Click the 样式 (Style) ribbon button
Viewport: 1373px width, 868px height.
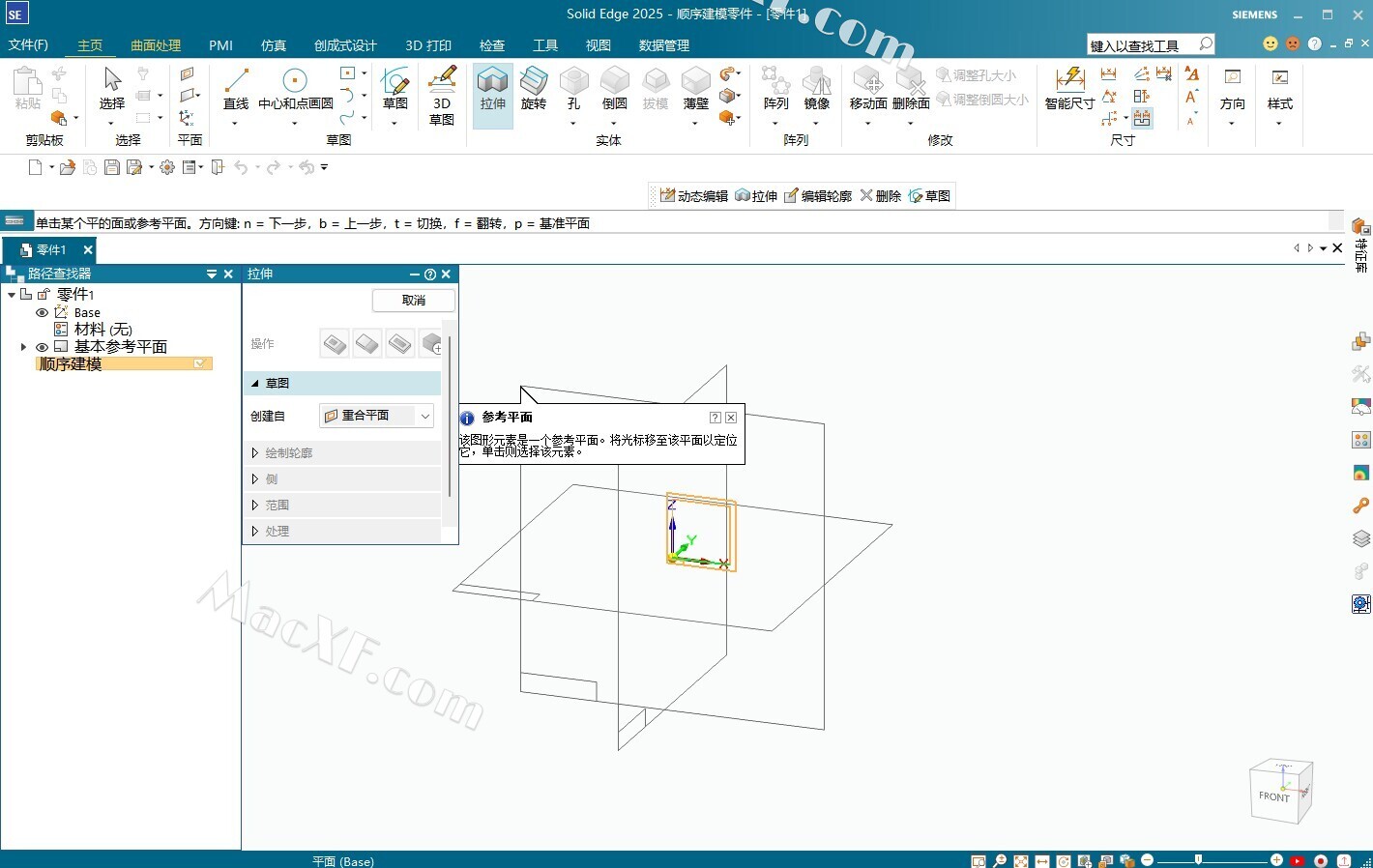(x=1279, y=89)
